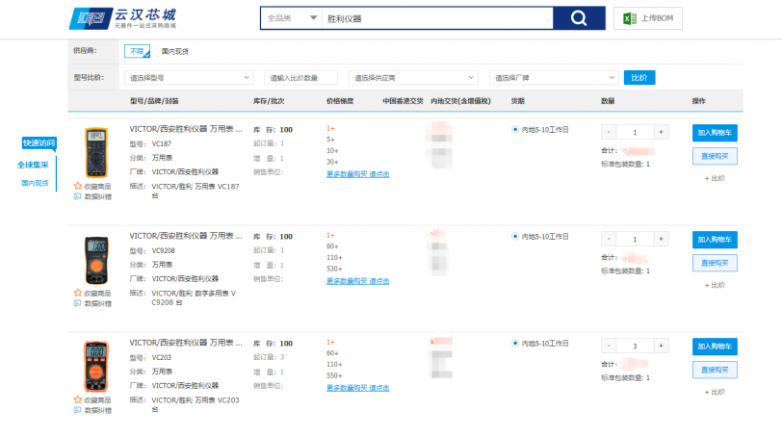Open VC203 product title link
This screenshot has width=782, height=437.
pyautogui.click(x=186, y=342)
